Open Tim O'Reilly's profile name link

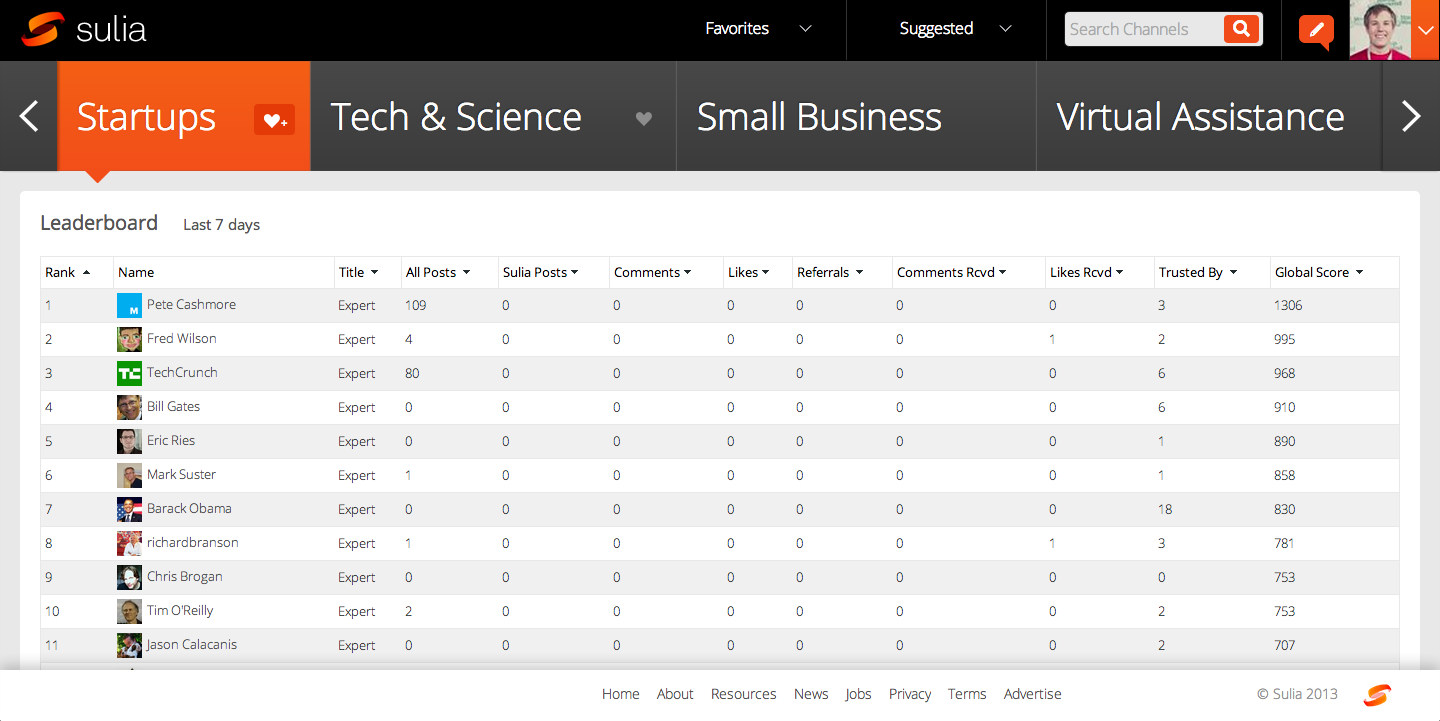click(180, 610)
